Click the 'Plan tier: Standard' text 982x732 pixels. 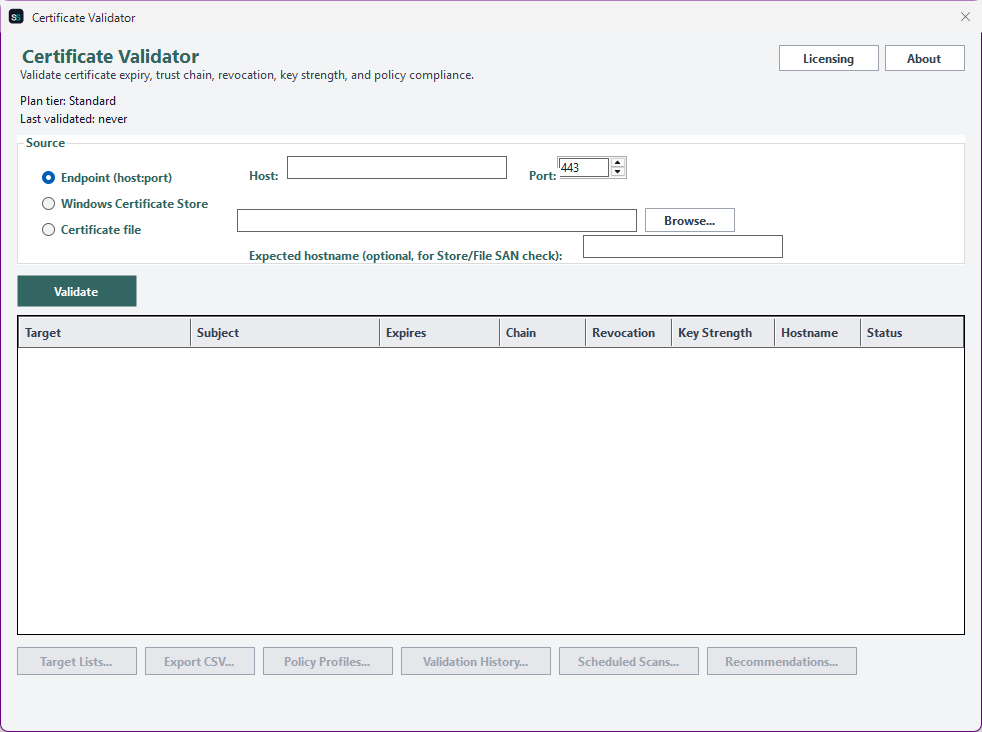pos(68,101)
